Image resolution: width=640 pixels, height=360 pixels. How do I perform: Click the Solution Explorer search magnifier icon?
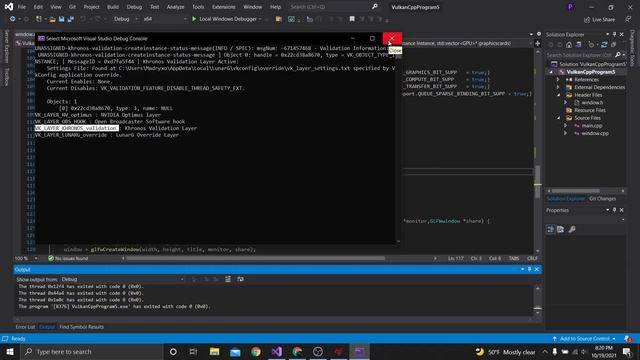pyautogui.click(x=618, y=55)
